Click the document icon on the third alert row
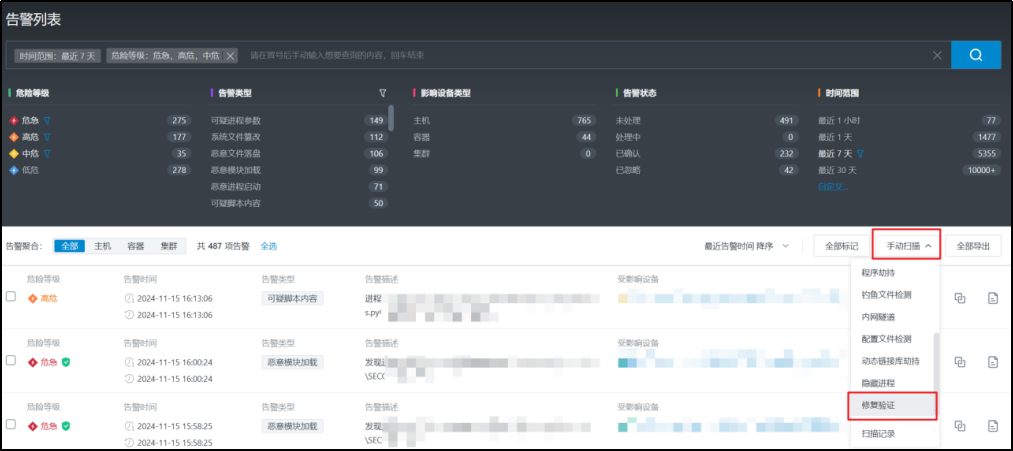 tap(993, 426)
